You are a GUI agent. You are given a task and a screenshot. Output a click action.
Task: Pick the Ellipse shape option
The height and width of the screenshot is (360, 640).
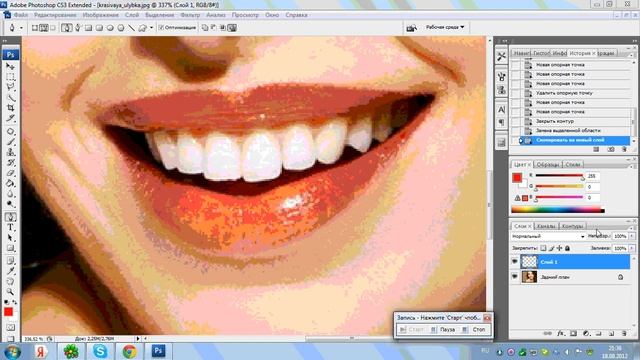(110, 28)
